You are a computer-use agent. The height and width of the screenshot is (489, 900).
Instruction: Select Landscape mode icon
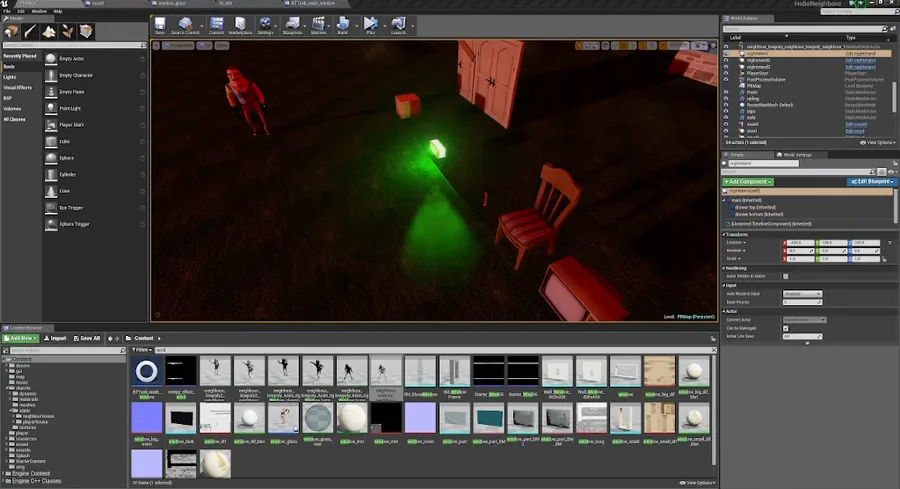[49, 32]
